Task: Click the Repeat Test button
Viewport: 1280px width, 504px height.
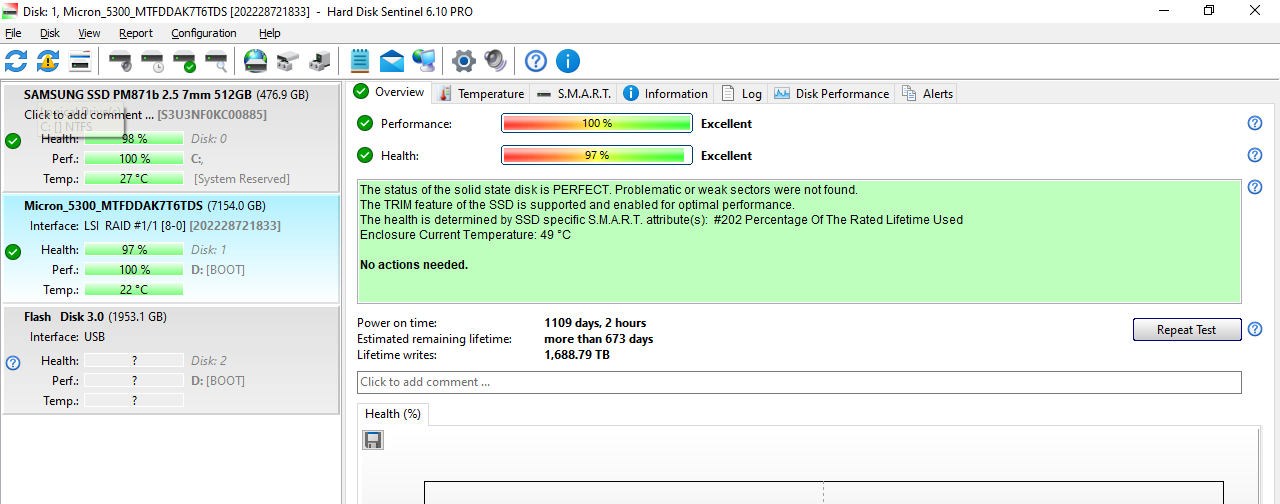Action: click(x=1187, y=329)
